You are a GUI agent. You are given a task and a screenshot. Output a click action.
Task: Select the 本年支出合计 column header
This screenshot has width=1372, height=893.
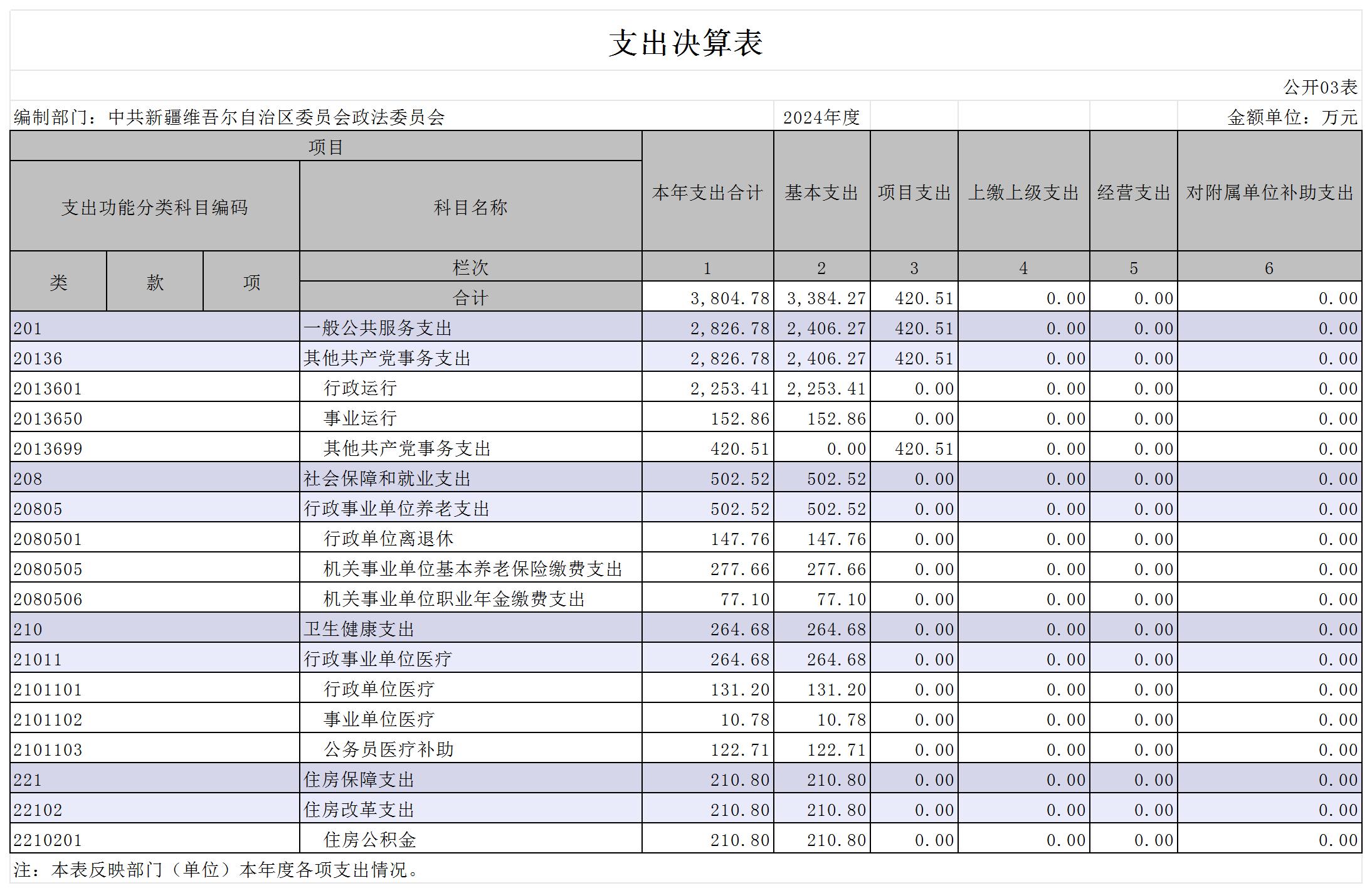click(707, 193)
